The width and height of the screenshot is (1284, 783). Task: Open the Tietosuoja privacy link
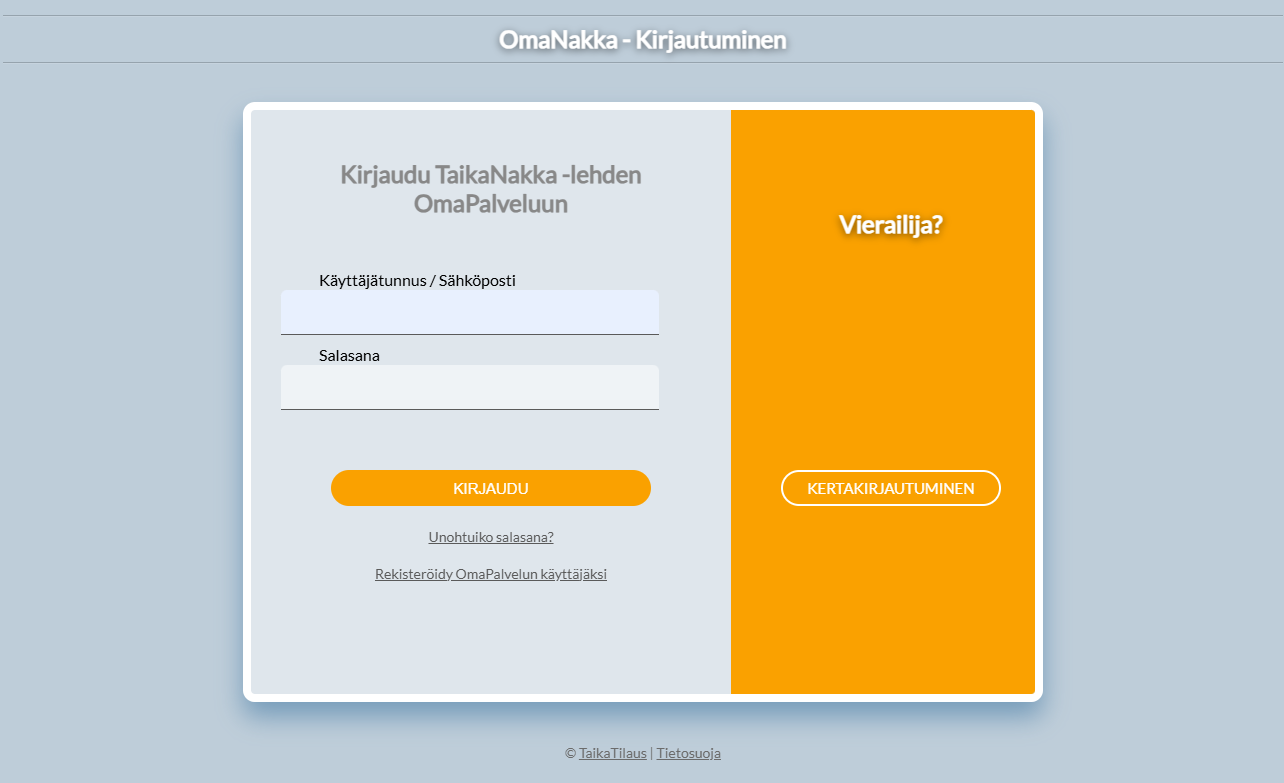tap(688, 753)
